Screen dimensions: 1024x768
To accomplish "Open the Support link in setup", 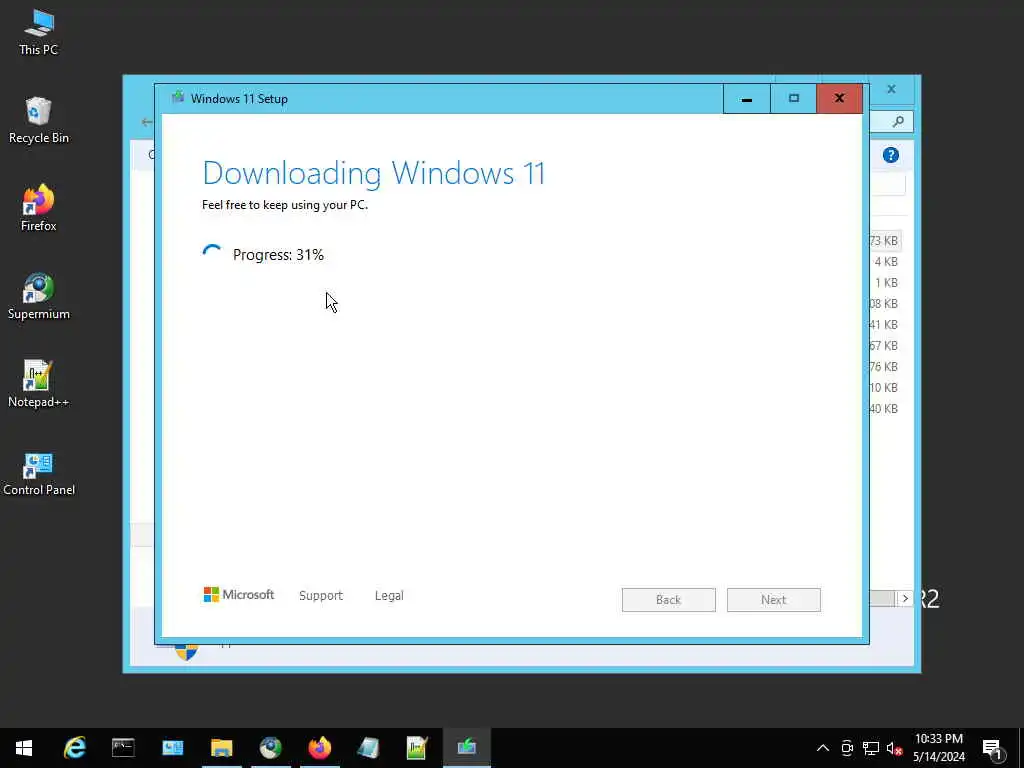I will coord(321,596).
